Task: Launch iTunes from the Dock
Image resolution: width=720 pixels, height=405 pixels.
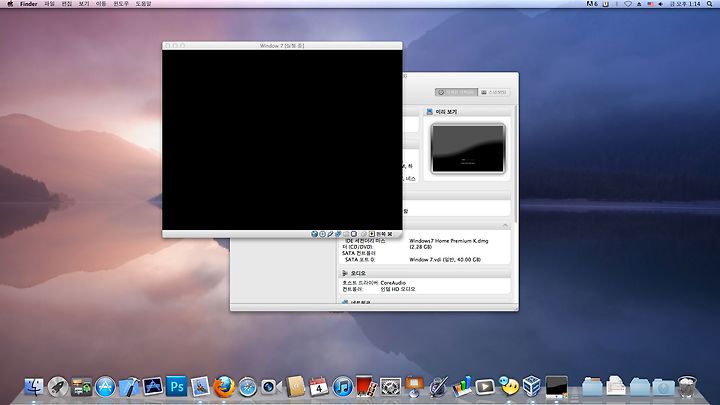Action: tap(343, 387)
